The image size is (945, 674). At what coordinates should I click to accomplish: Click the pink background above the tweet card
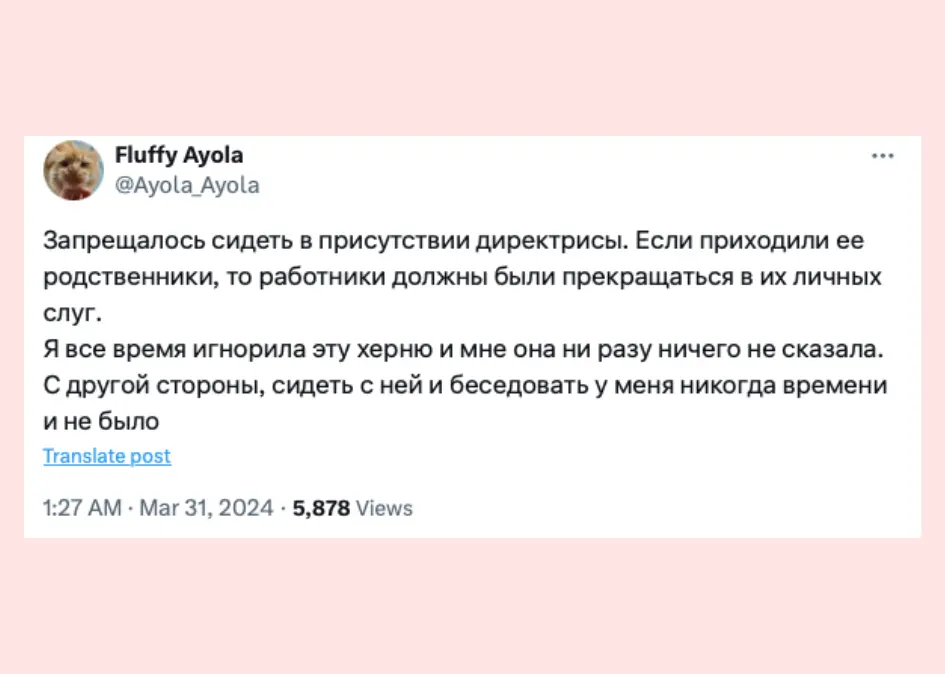pos(472,65)
